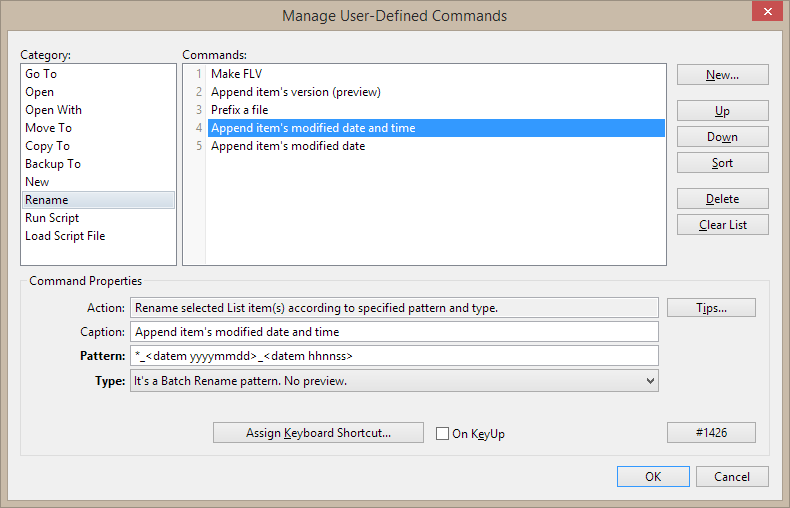Close the Manage User-Defined Commands dialog
This screenshot has width=790, height=508.
(765, 13)
